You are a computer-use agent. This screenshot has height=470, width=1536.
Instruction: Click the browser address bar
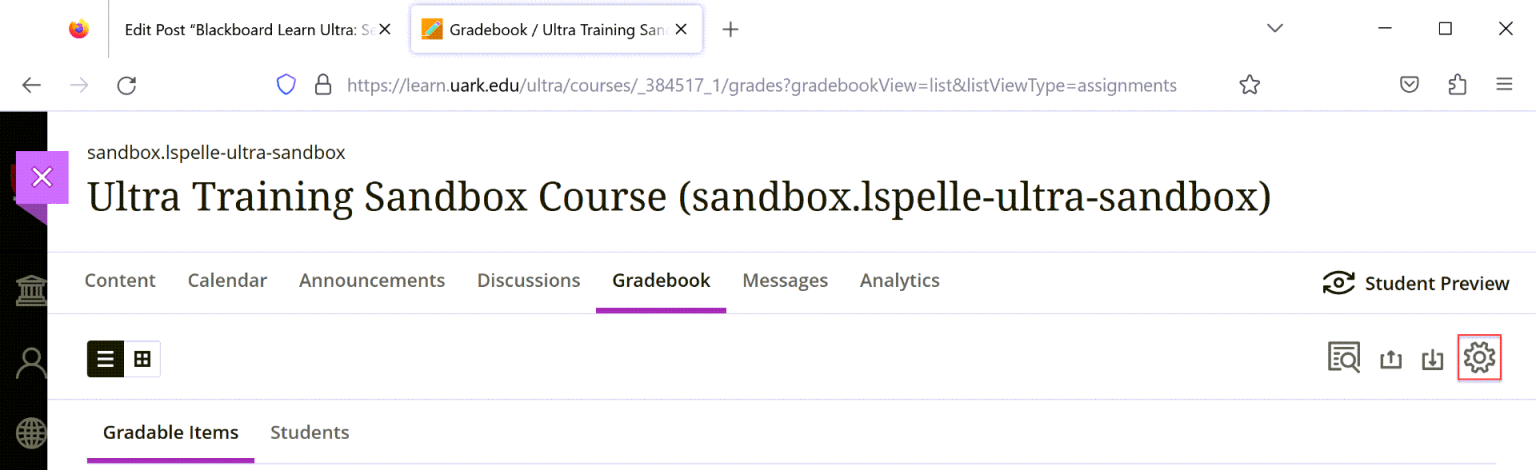click(760, 85)
